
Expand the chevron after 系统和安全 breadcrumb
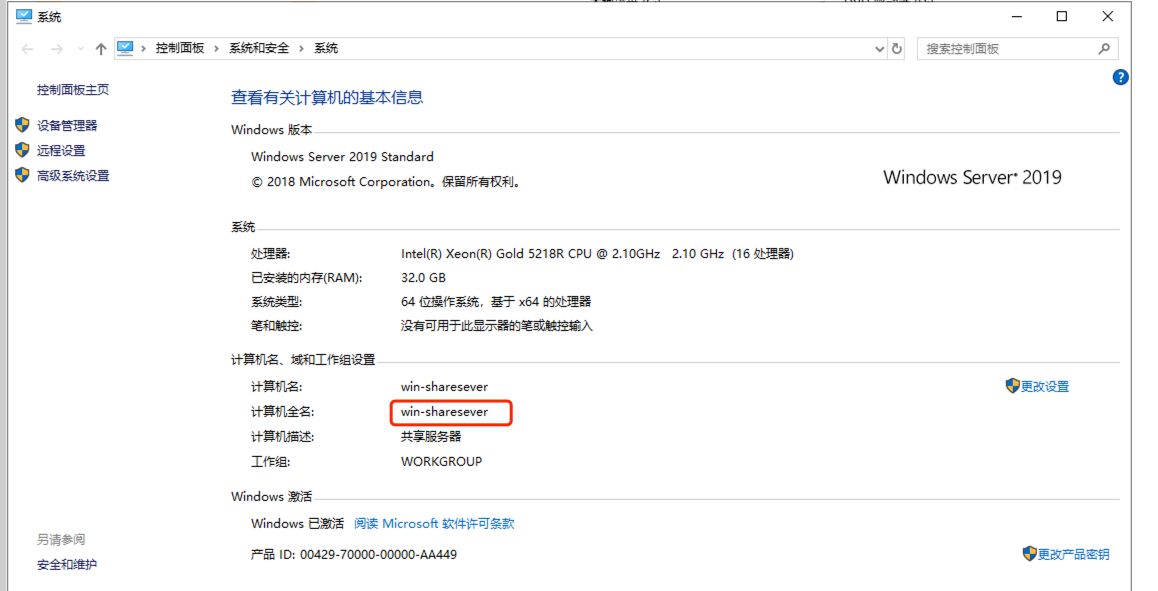302,48
